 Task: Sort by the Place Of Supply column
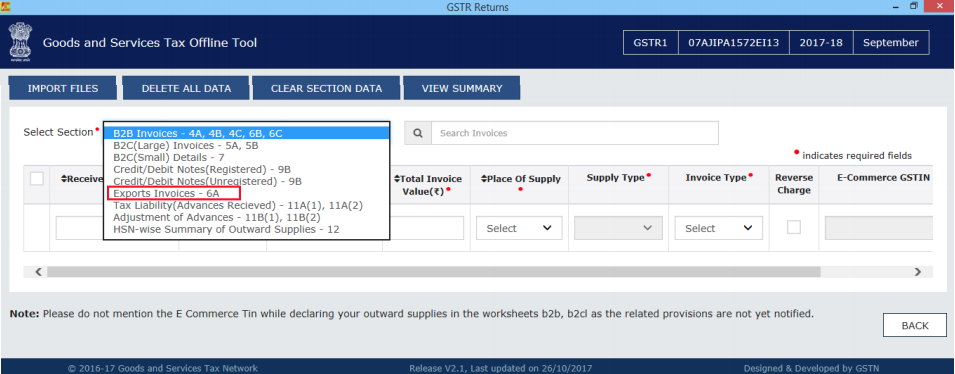[x=521, y=179]
